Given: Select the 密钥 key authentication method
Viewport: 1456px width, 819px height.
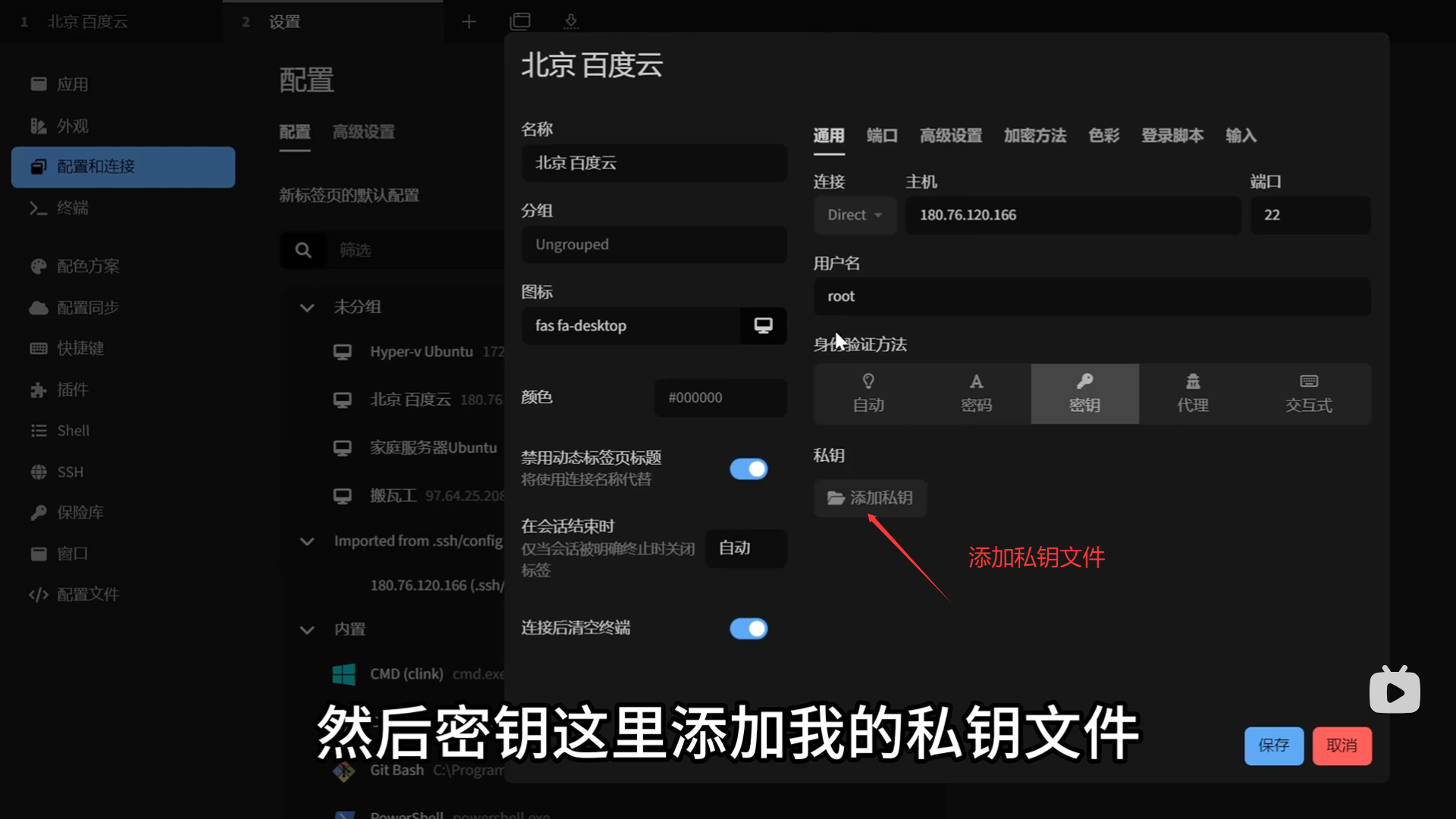Looking at the screenshot, I should click(x=1084, y=394).
